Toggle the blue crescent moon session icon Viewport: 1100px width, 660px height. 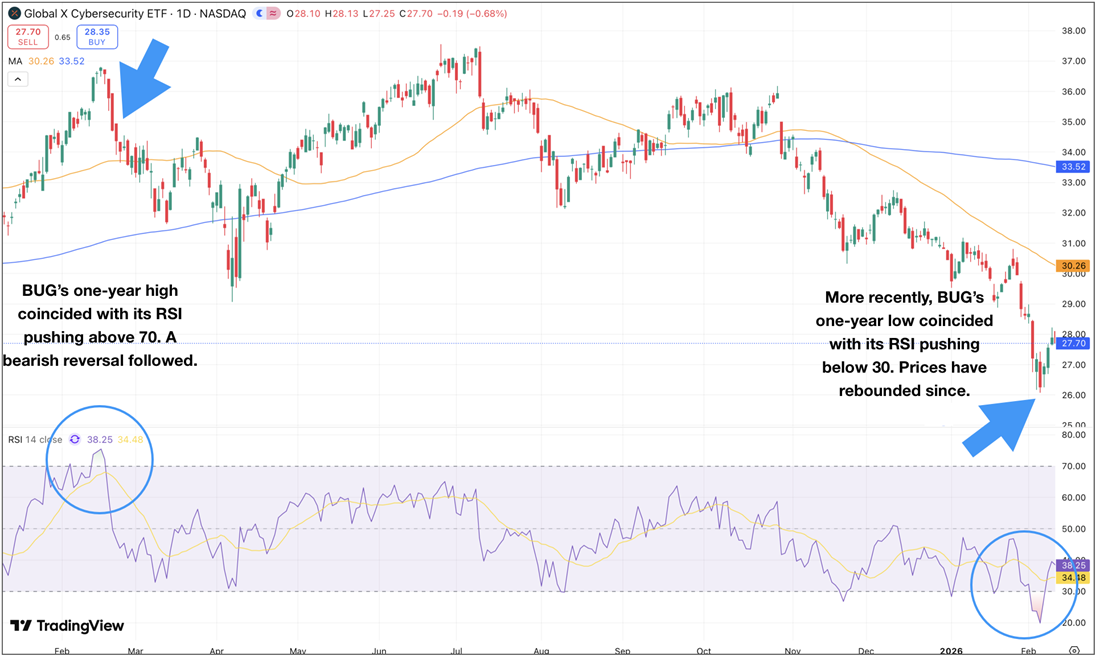coord(260,14)
